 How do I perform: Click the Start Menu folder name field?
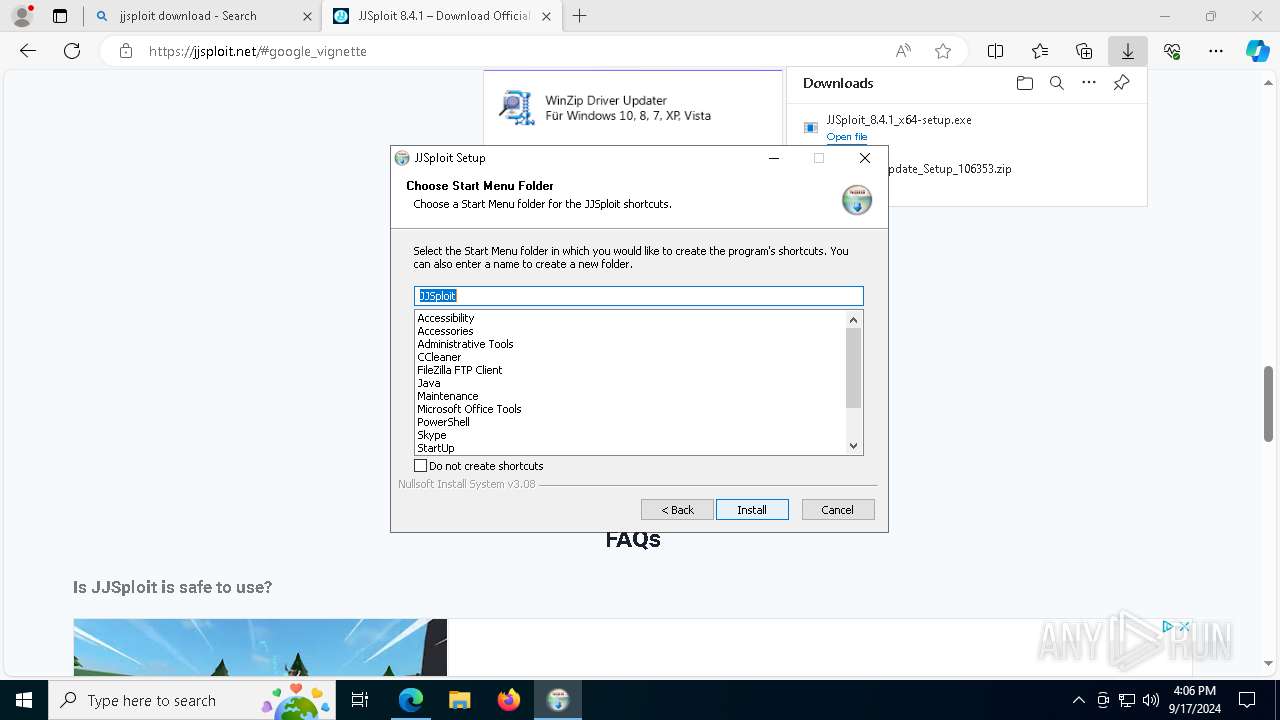639,296
